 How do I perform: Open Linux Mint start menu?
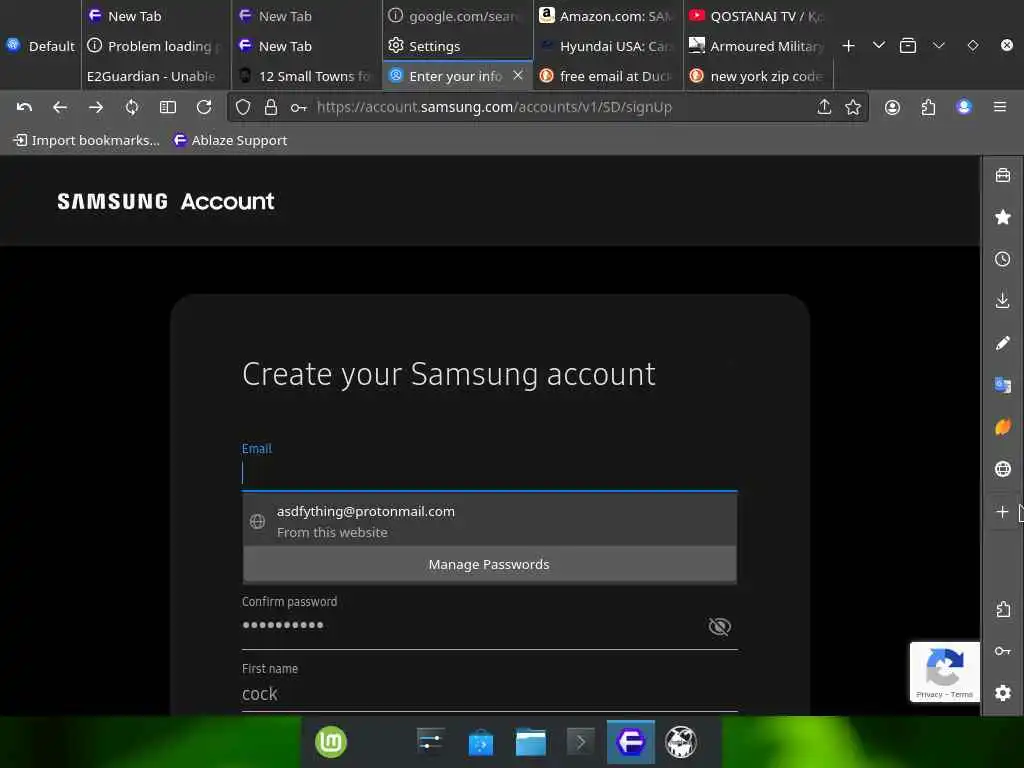(x=331, y=743)
